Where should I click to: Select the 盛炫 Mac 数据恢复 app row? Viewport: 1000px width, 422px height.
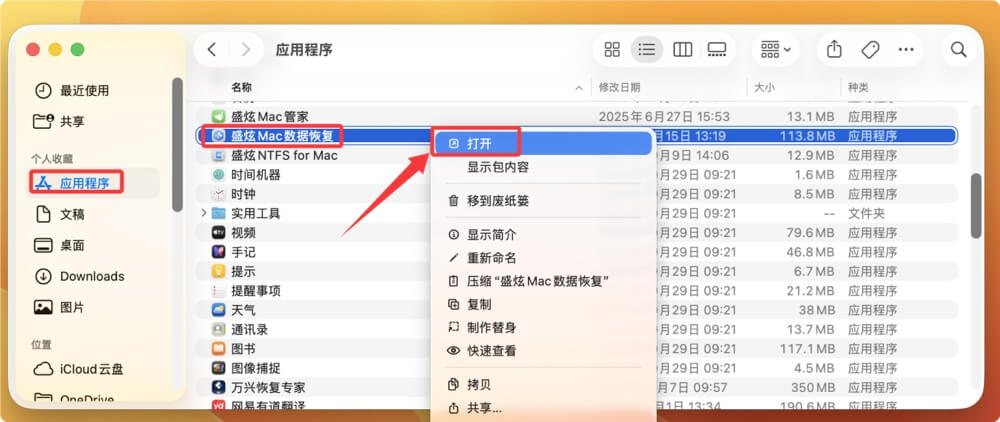575,135
